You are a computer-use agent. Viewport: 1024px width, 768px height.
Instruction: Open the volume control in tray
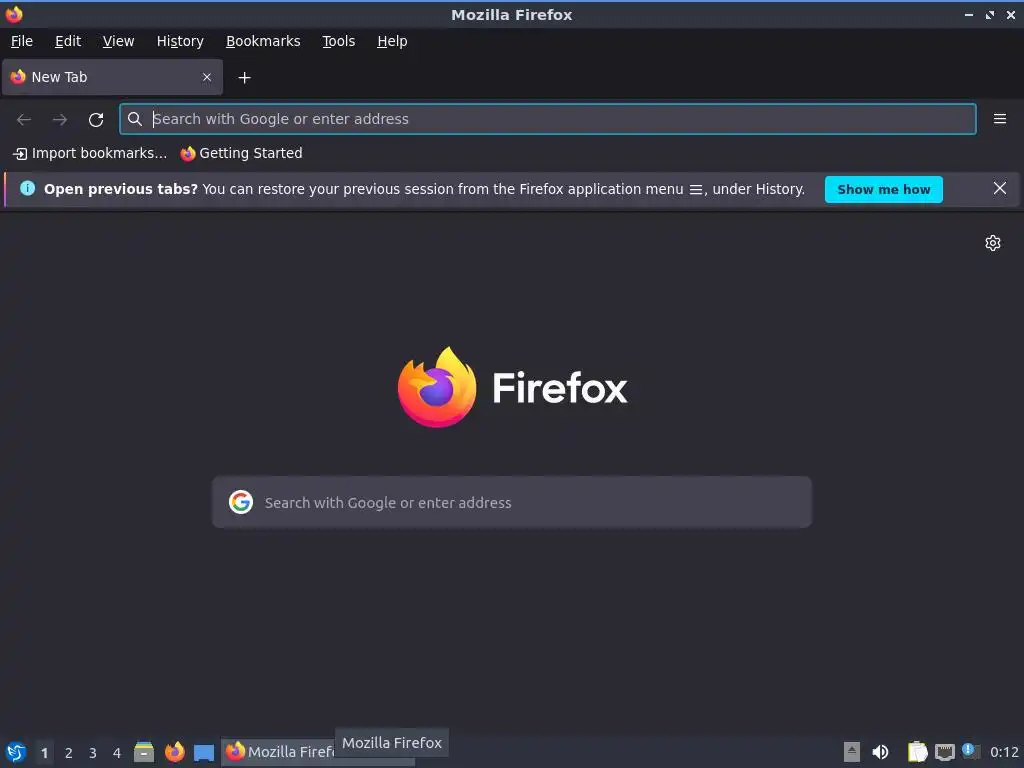click(x=880, y=752)
